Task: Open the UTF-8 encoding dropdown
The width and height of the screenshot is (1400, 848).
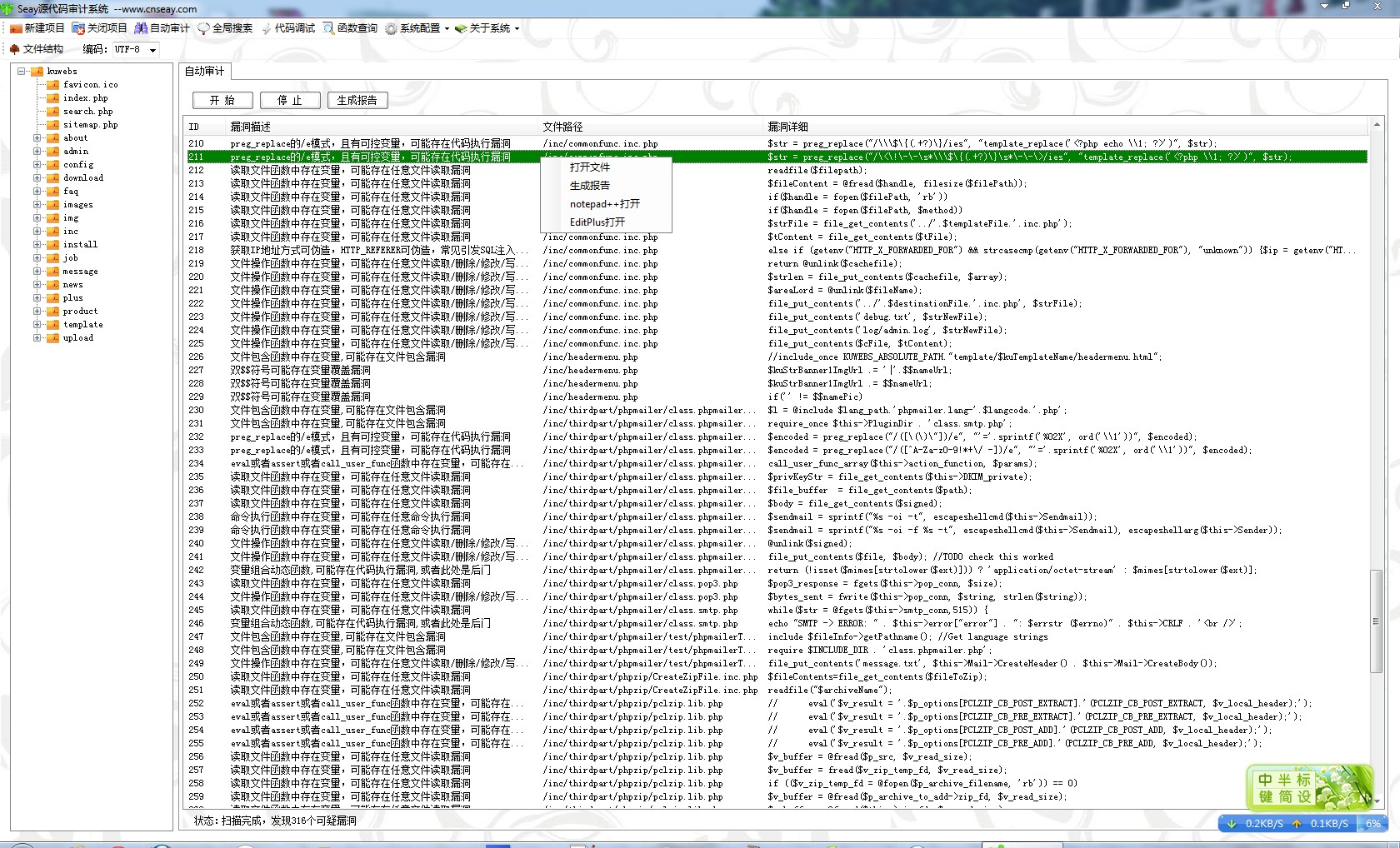Action: click(x=152, y=50)
